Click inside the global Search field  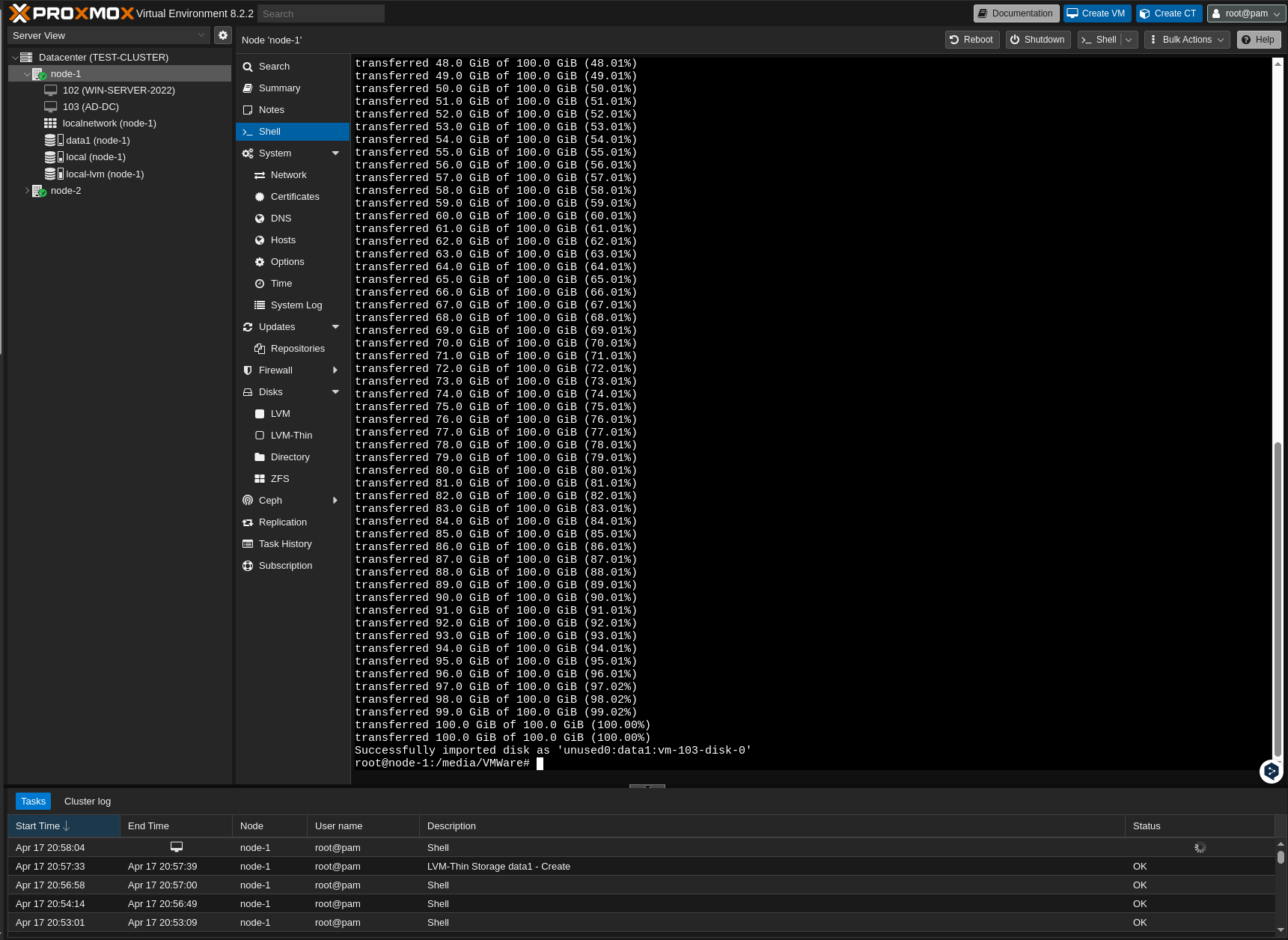tap(320, 13)
